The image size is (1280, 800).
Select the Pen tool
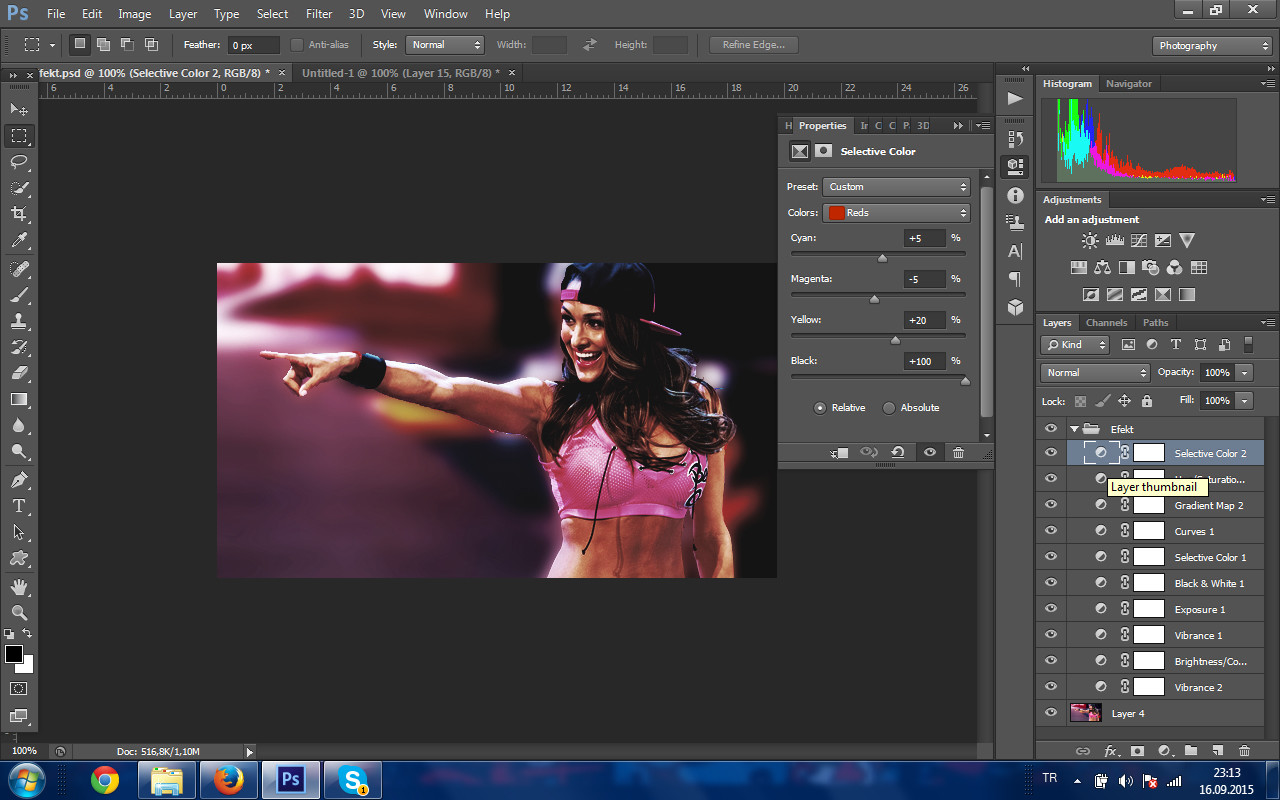click(19, 480)
